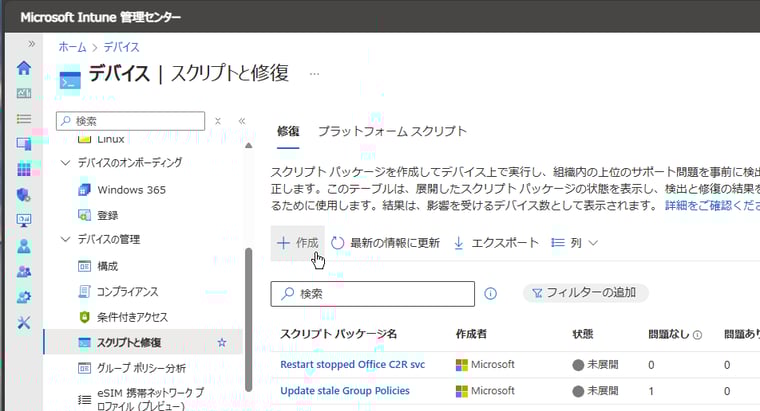Image resolution: width=760 pixels, height=411 pixels.
Task: Open Groups icon in left rail
Action: (x=24, y=271)
